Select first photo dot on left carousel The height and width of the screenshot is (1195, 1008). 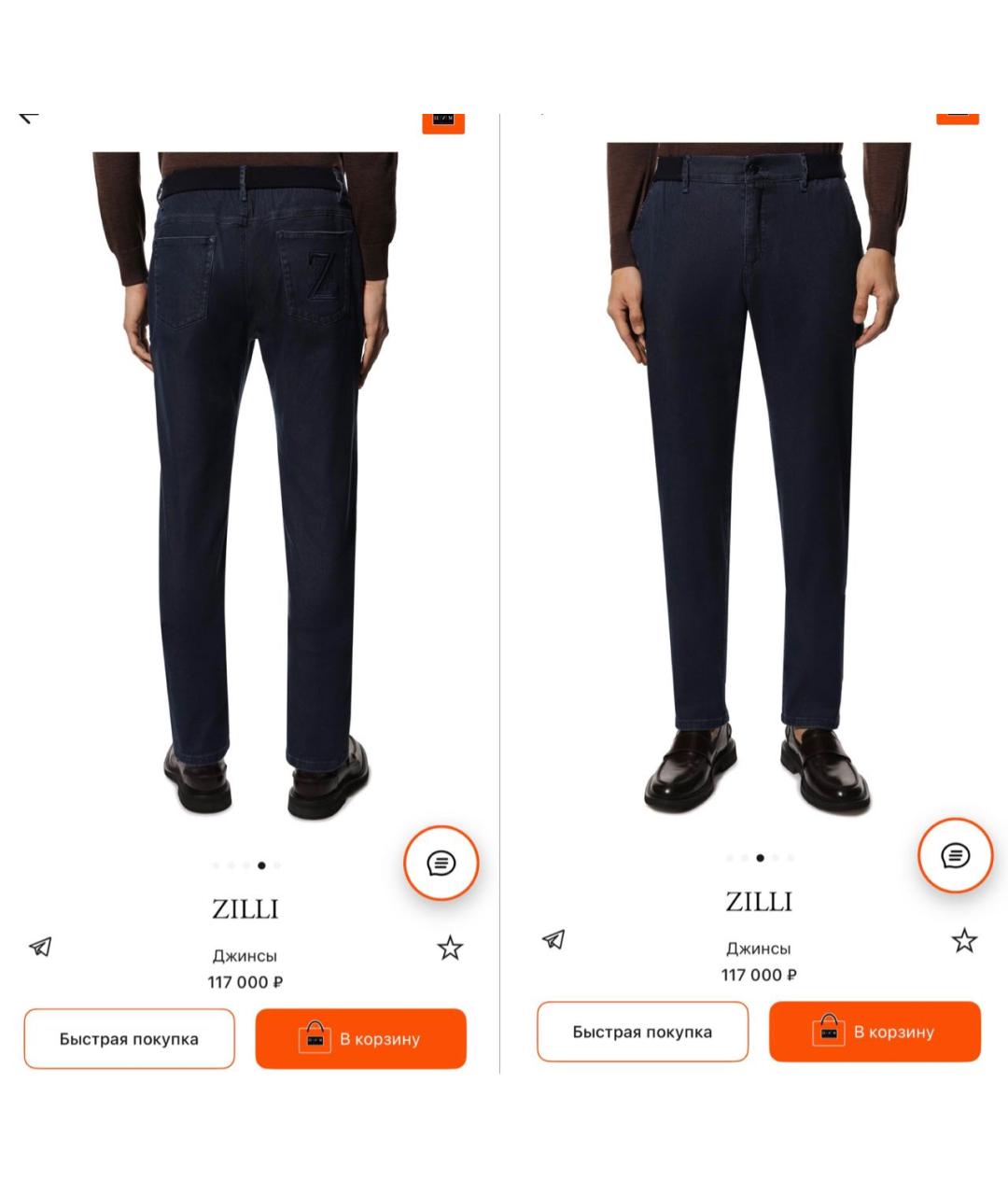[217, 865]
